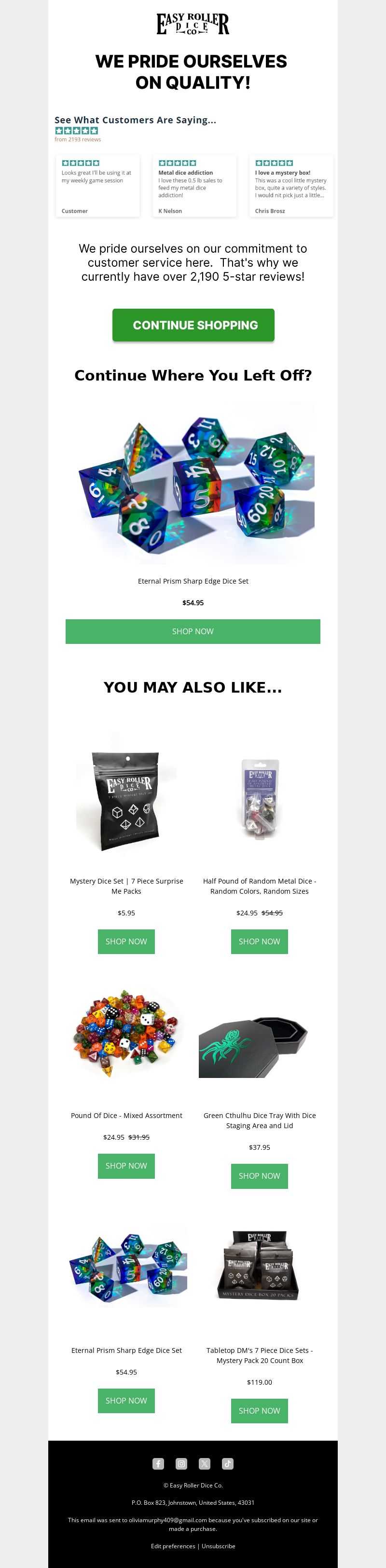386x1568 pixels.
Task: Click the Unsubscribe link
Action: (219, 1545)
